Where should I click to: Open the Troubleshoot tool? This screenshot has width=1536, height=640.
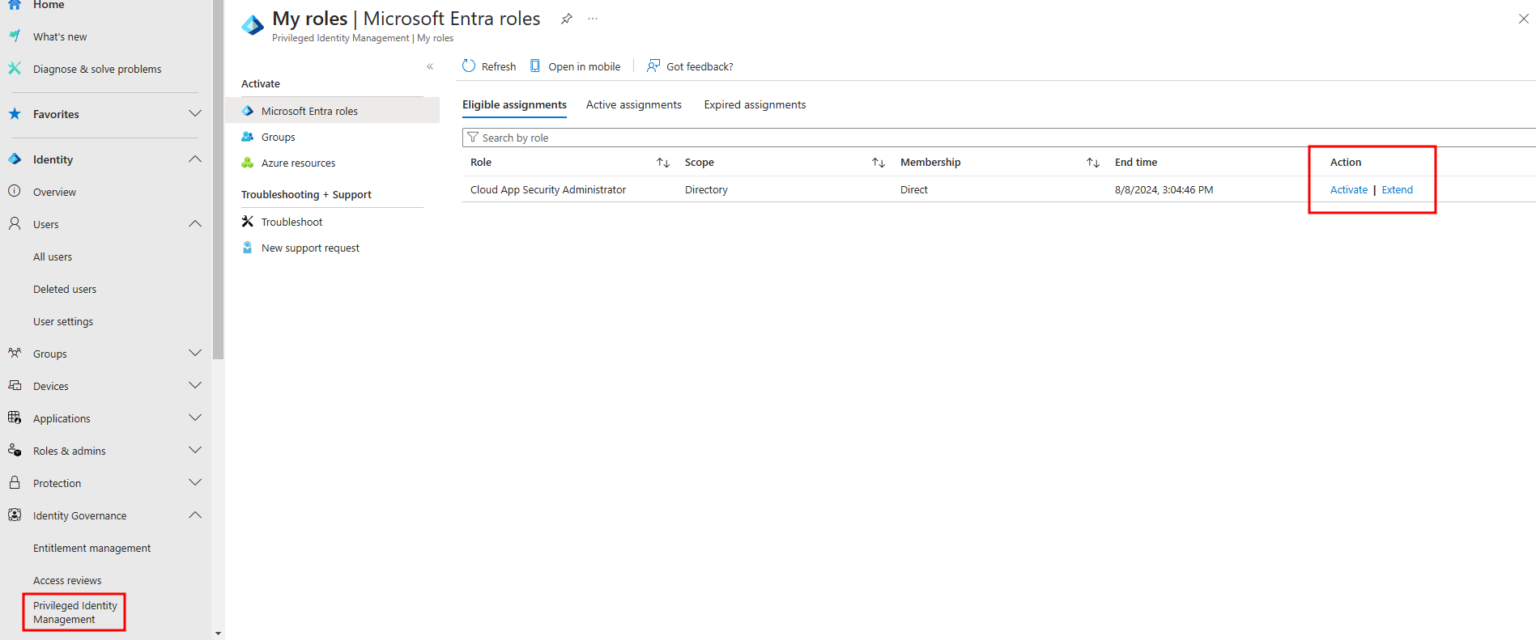coord(288,221)
